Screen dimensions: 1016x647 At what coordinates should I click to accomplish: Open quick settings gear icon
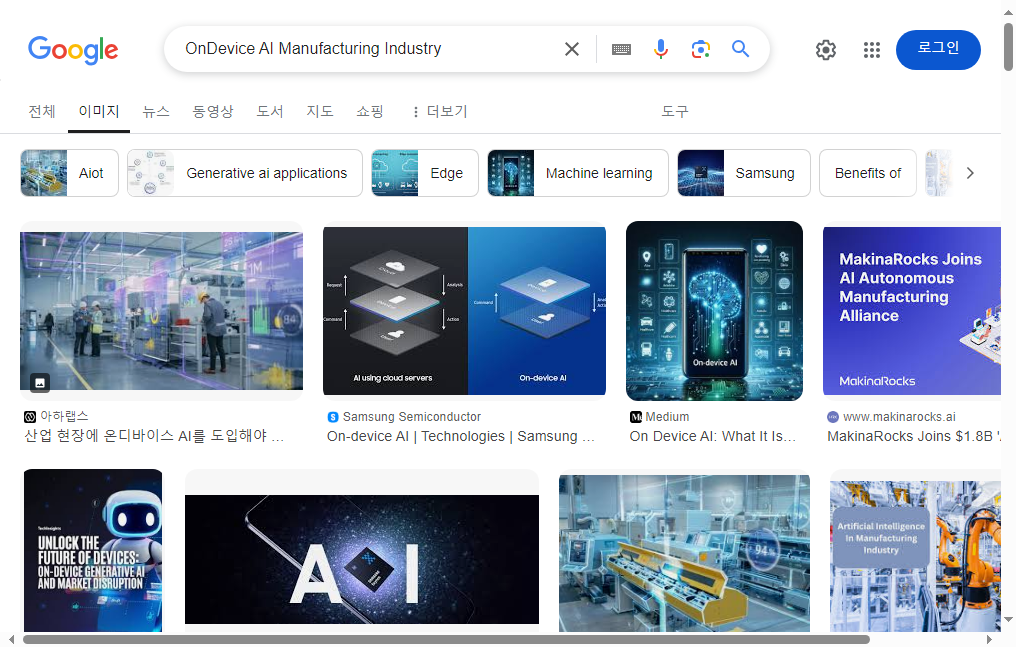tap(826, 50)
